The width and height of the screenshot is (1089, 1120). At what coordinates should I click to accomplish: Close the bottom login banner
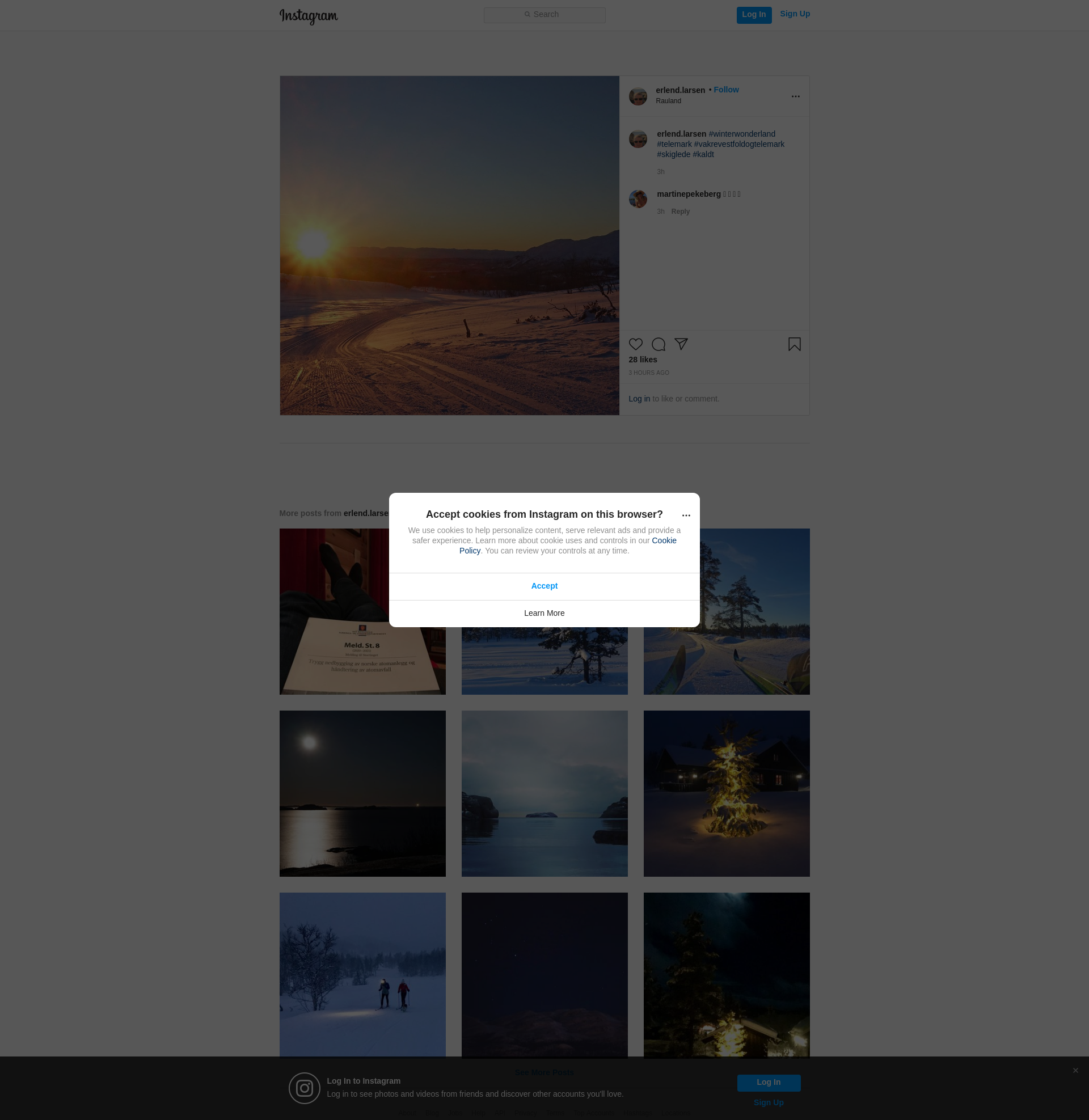(x=1075, y=1070)
